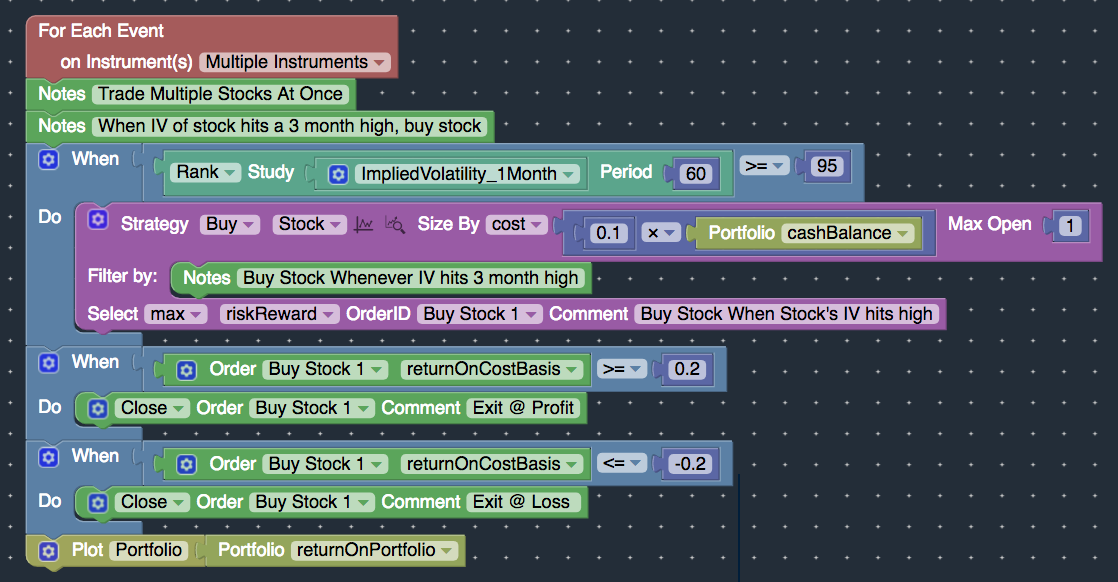Screen dimensions: 1118x582
Task: Click gear on Close order Exit @ Profit block
Action: click(98, 409)
